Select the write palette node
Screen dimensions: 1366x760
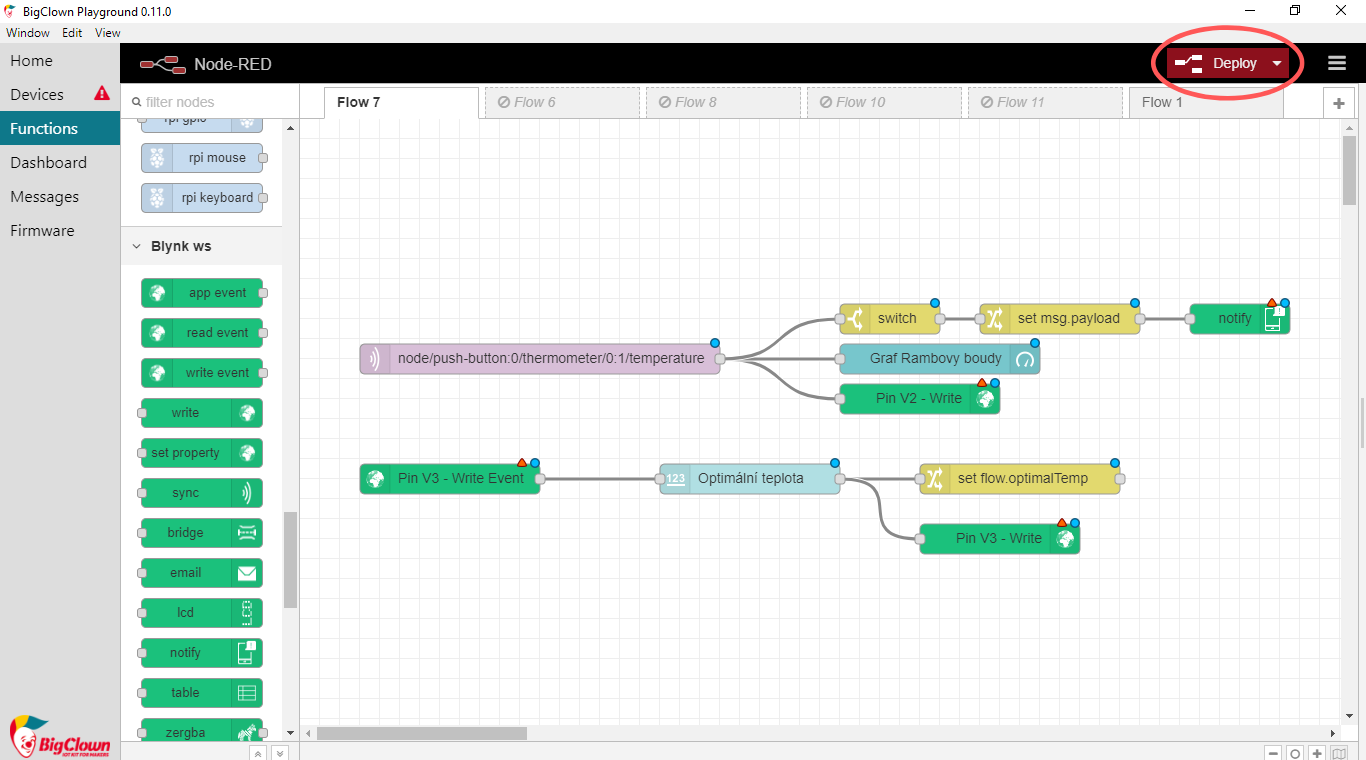pyautogui.click(x=202, y=413)
